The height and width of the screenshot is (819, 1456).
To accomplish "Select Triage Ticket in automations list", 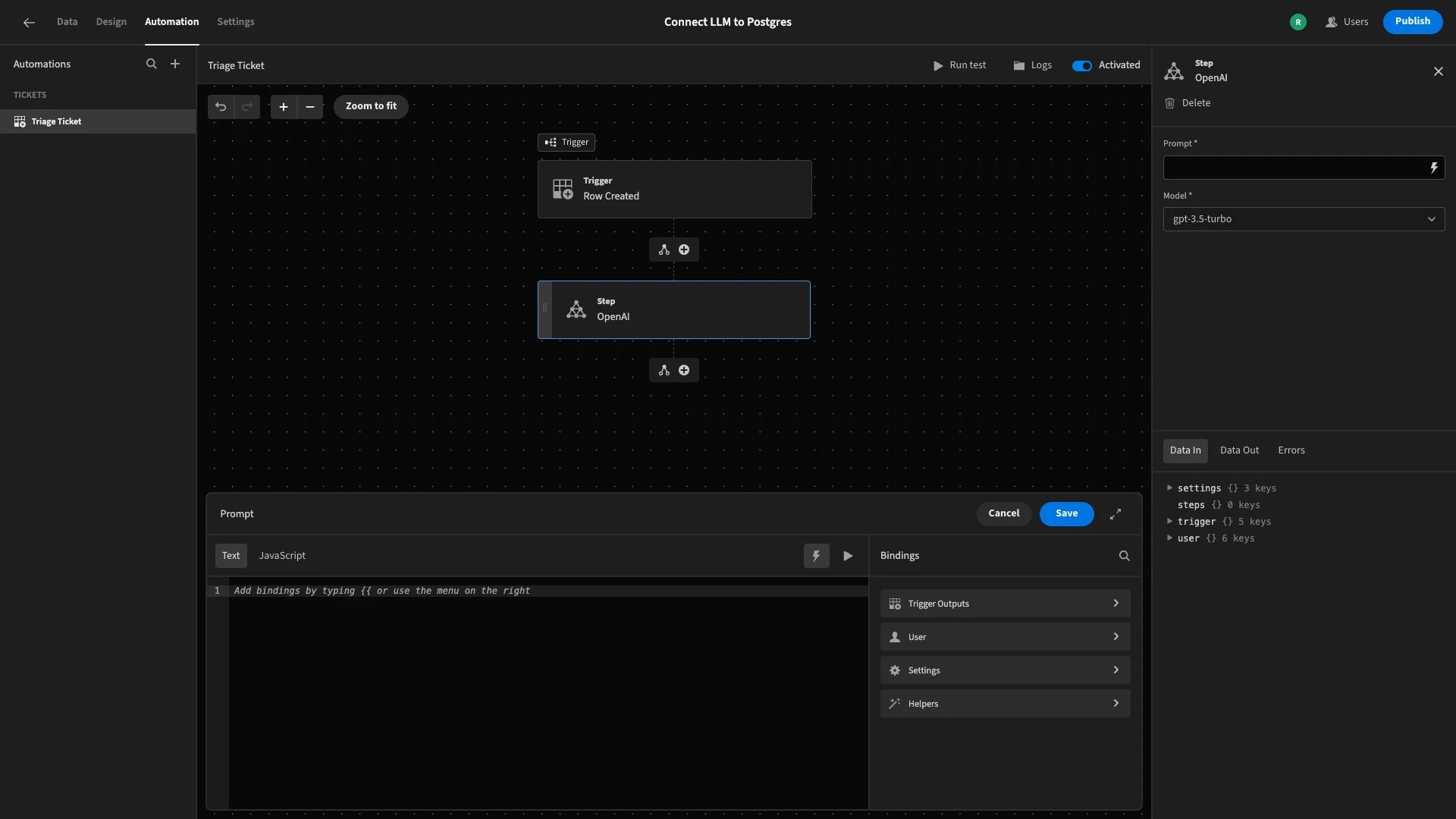I will [x=98, y=121].
